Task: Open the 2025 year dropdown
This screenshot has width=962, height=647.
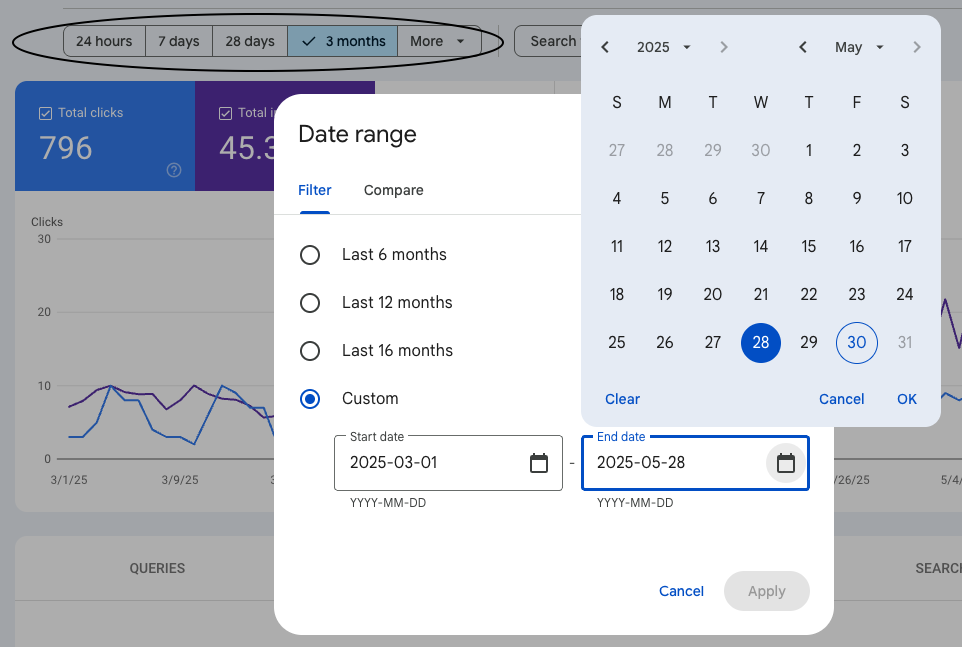Action: coord(663,46)
